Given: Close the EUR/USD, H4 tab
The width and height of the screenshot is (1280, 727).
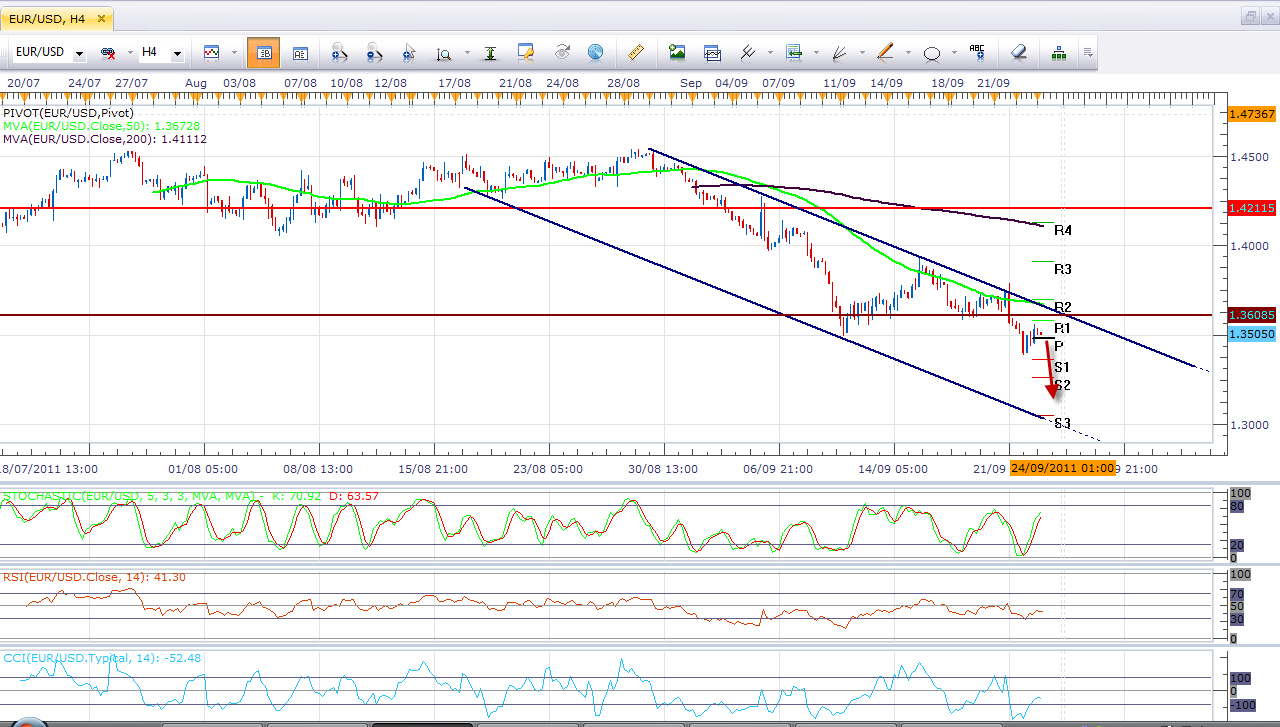Looking at the screenshot, I should tap(102, 18).
